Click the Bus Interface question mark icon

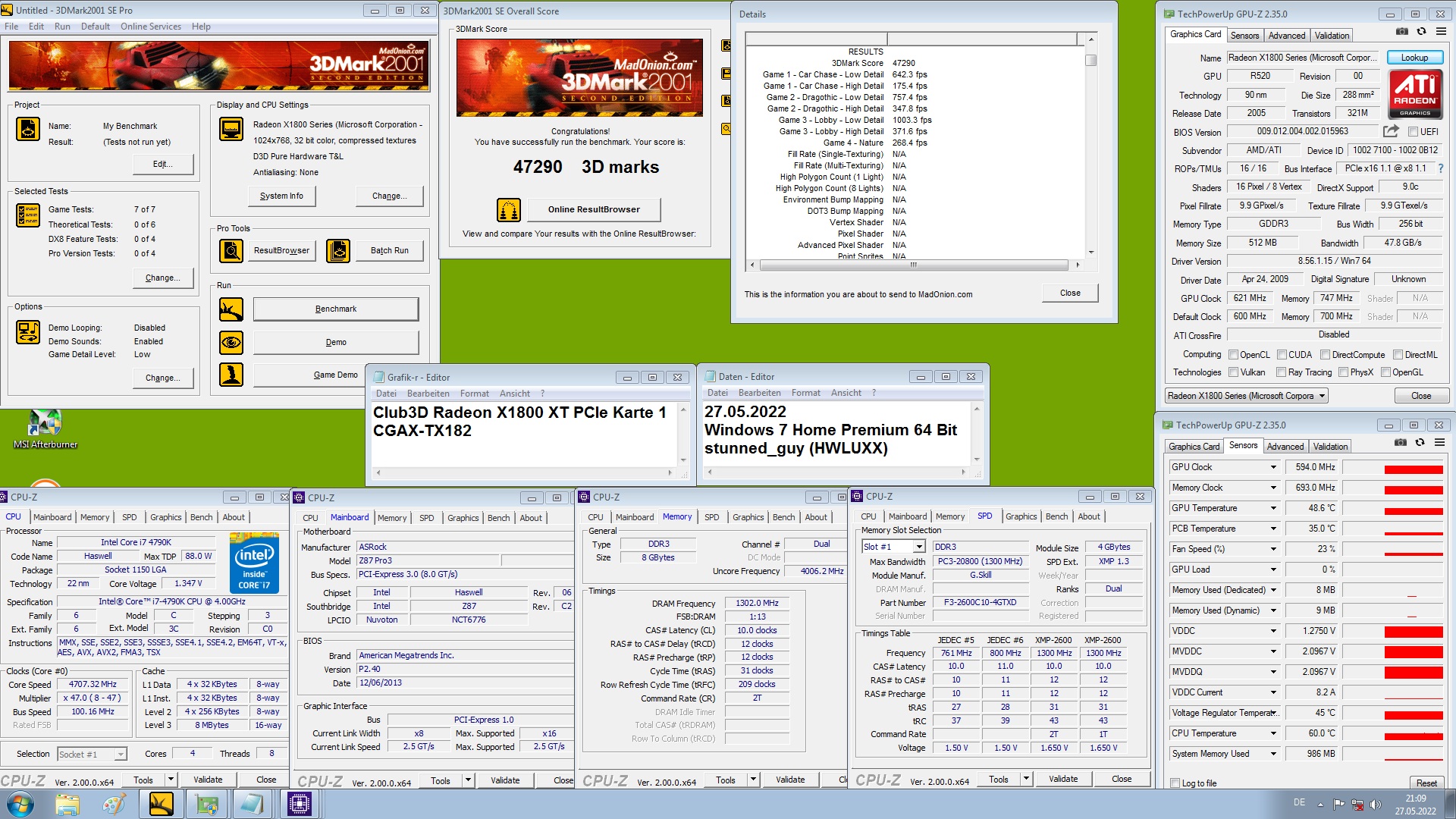[x=1441, y=168]
